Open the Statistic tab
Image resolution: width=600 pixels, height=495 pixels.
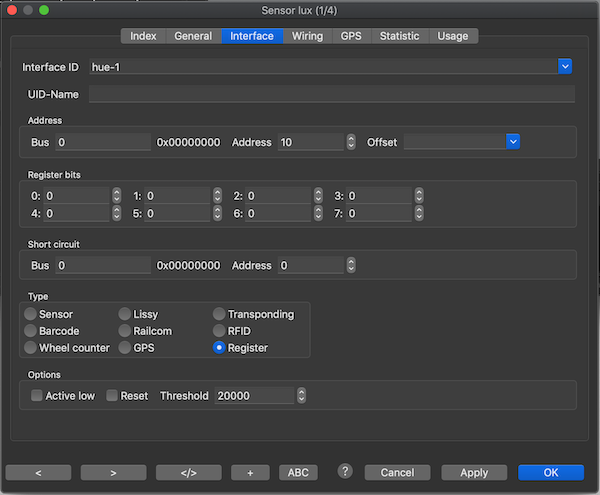click(399, 36)
